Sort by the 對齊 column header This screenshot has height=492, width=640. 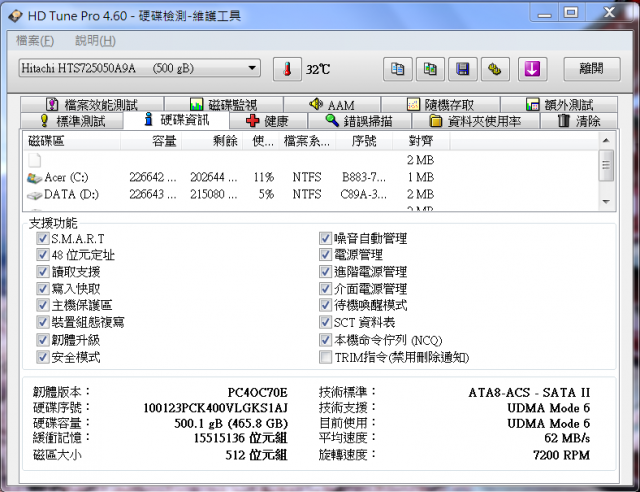coord(421,141)
